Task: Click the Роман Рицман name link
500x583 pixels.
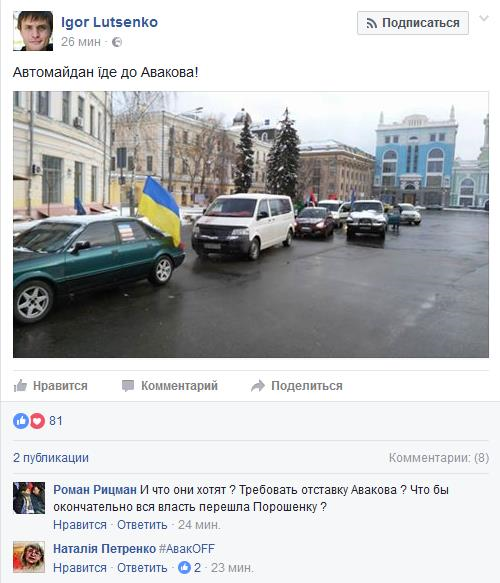Action: point(95,490)
